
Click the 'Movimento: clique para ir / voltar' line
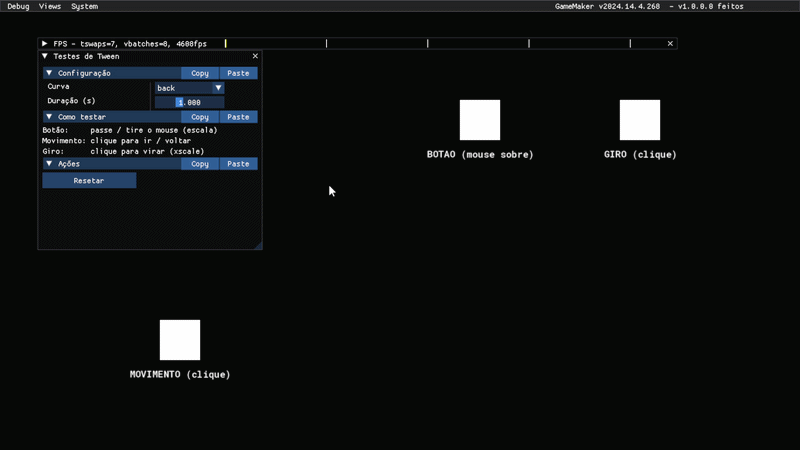(116, 141)
